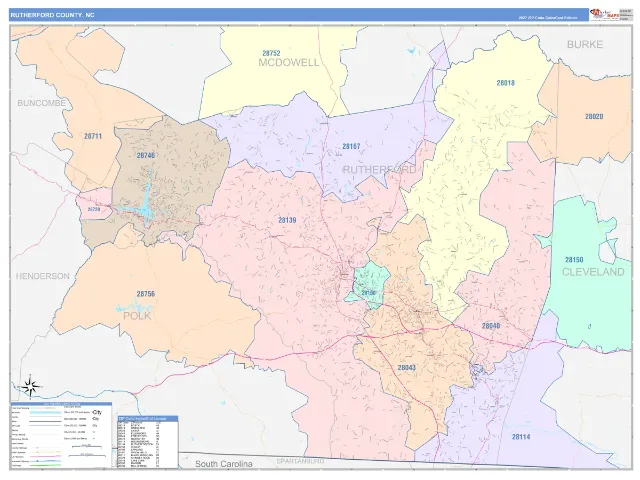Select ZIP code label 28114
Viewport: 640px width, 480px height.
[x=521, y=437]
